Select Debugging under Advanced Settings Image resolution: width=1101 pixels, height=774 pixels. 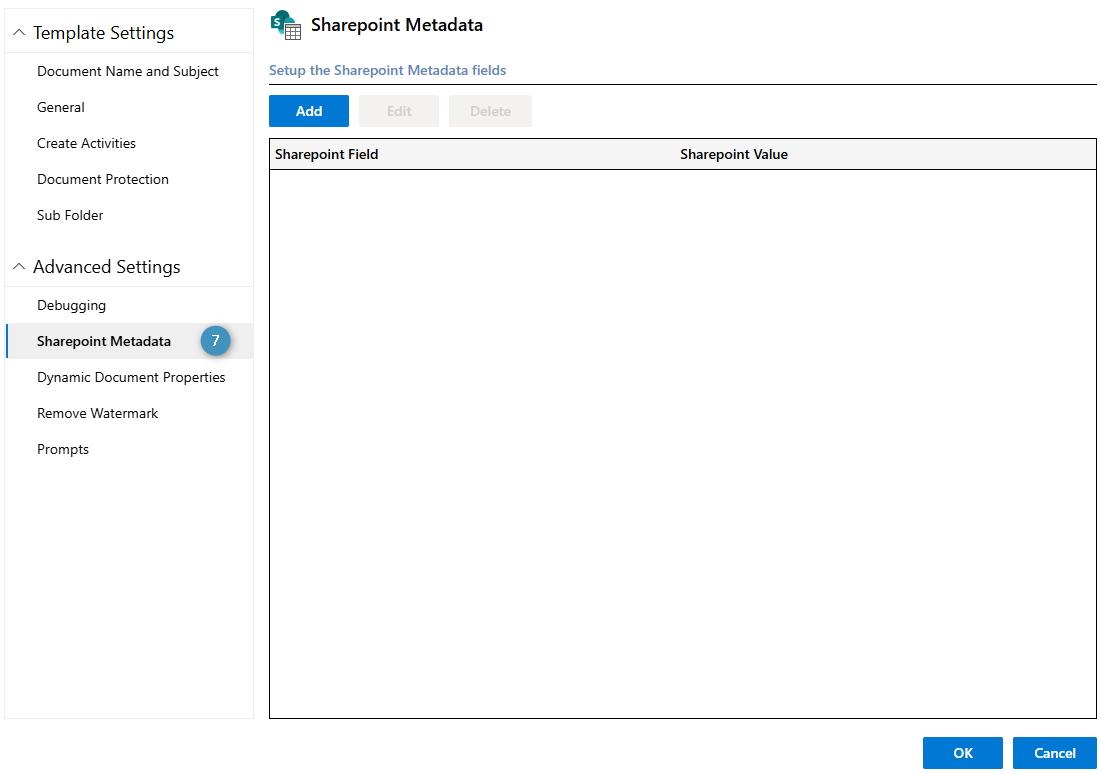(72, 305)
